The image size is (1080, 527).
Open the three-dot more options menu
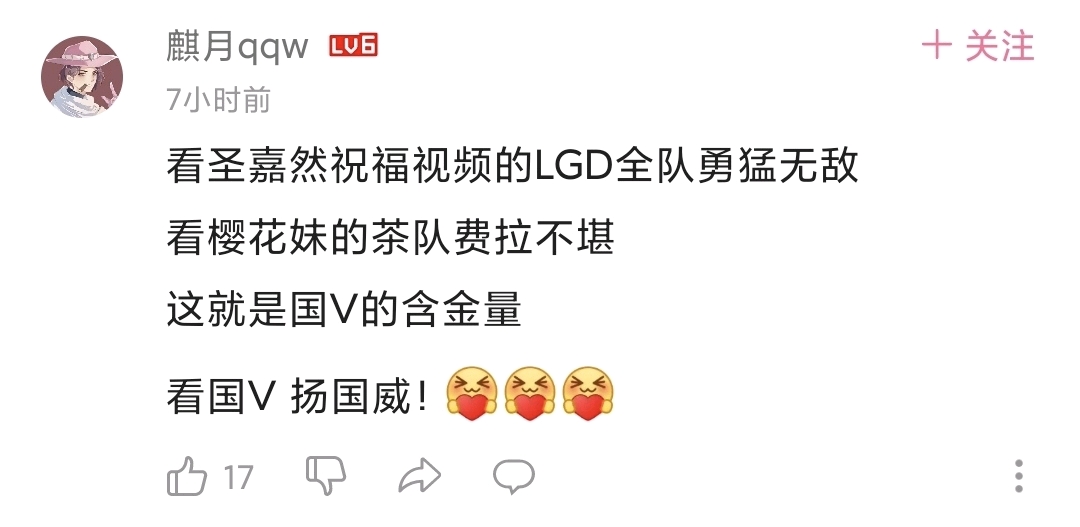[1019, 476]
